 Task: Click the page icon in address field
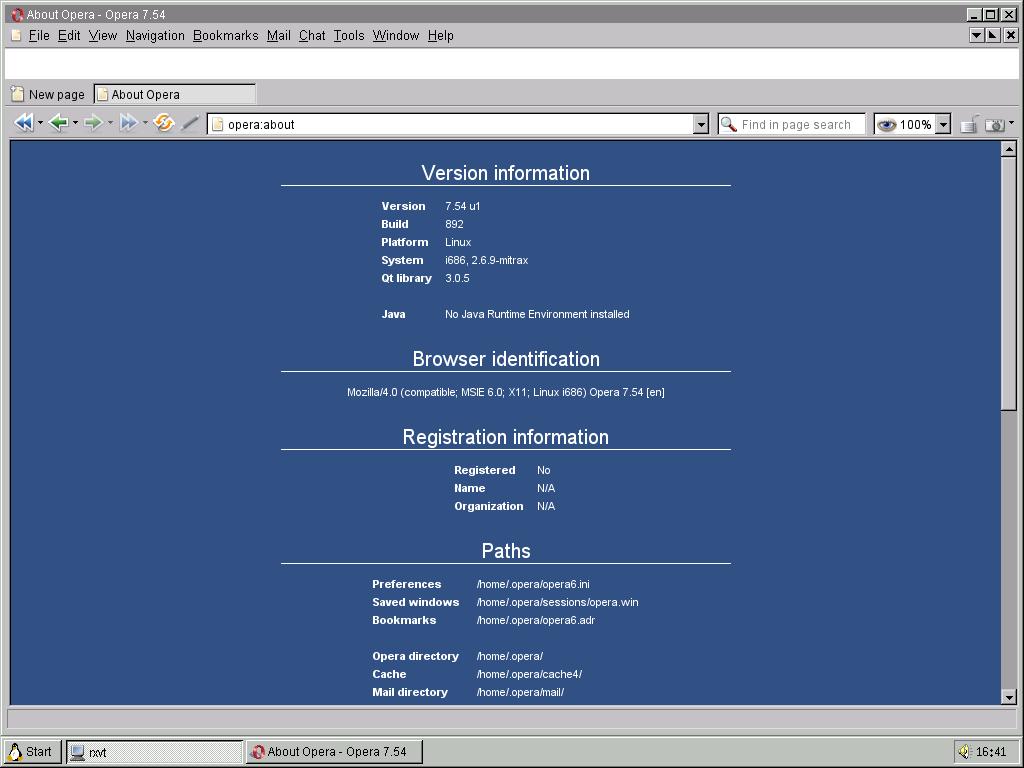(x=217, y=124)
